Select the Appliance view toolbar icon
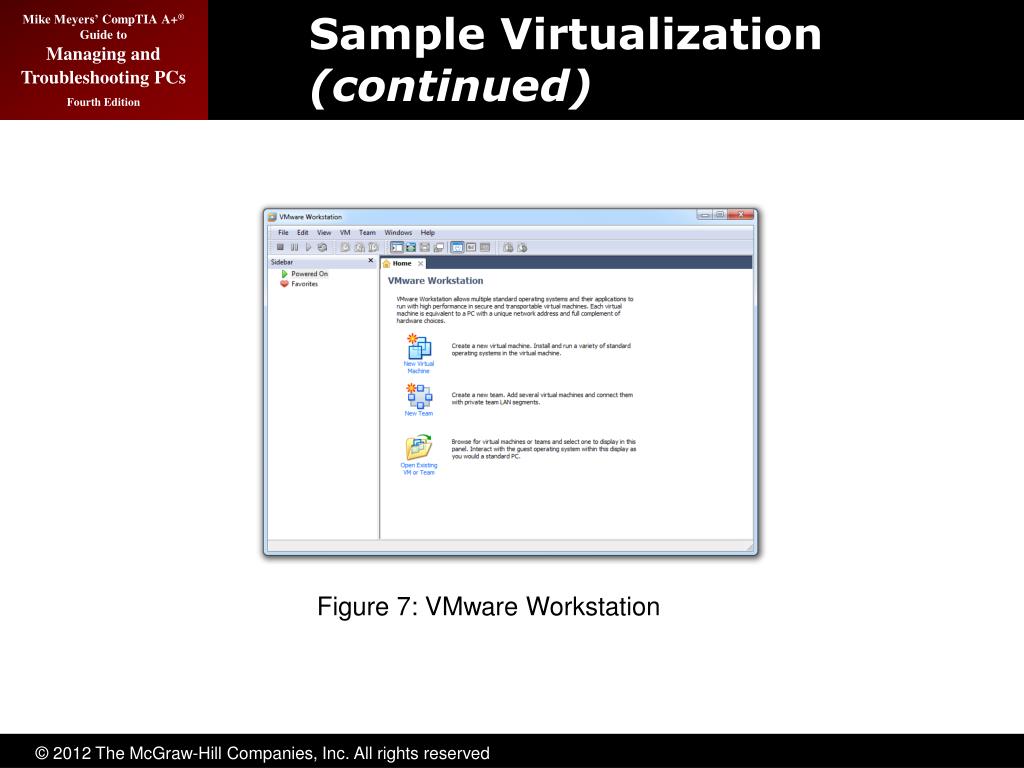 pyautogui.click(x=471, y=248)
